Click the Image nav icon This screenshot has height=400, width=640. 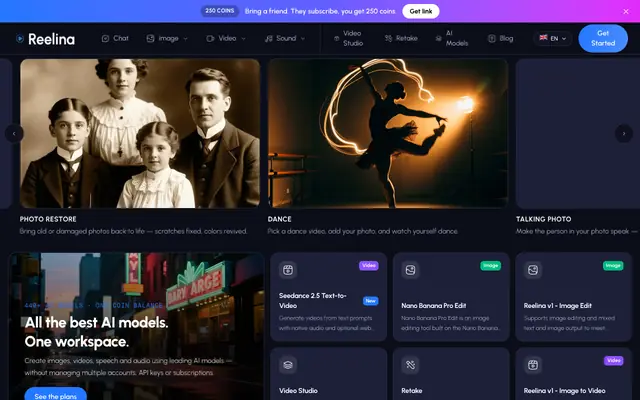[150, 38]
